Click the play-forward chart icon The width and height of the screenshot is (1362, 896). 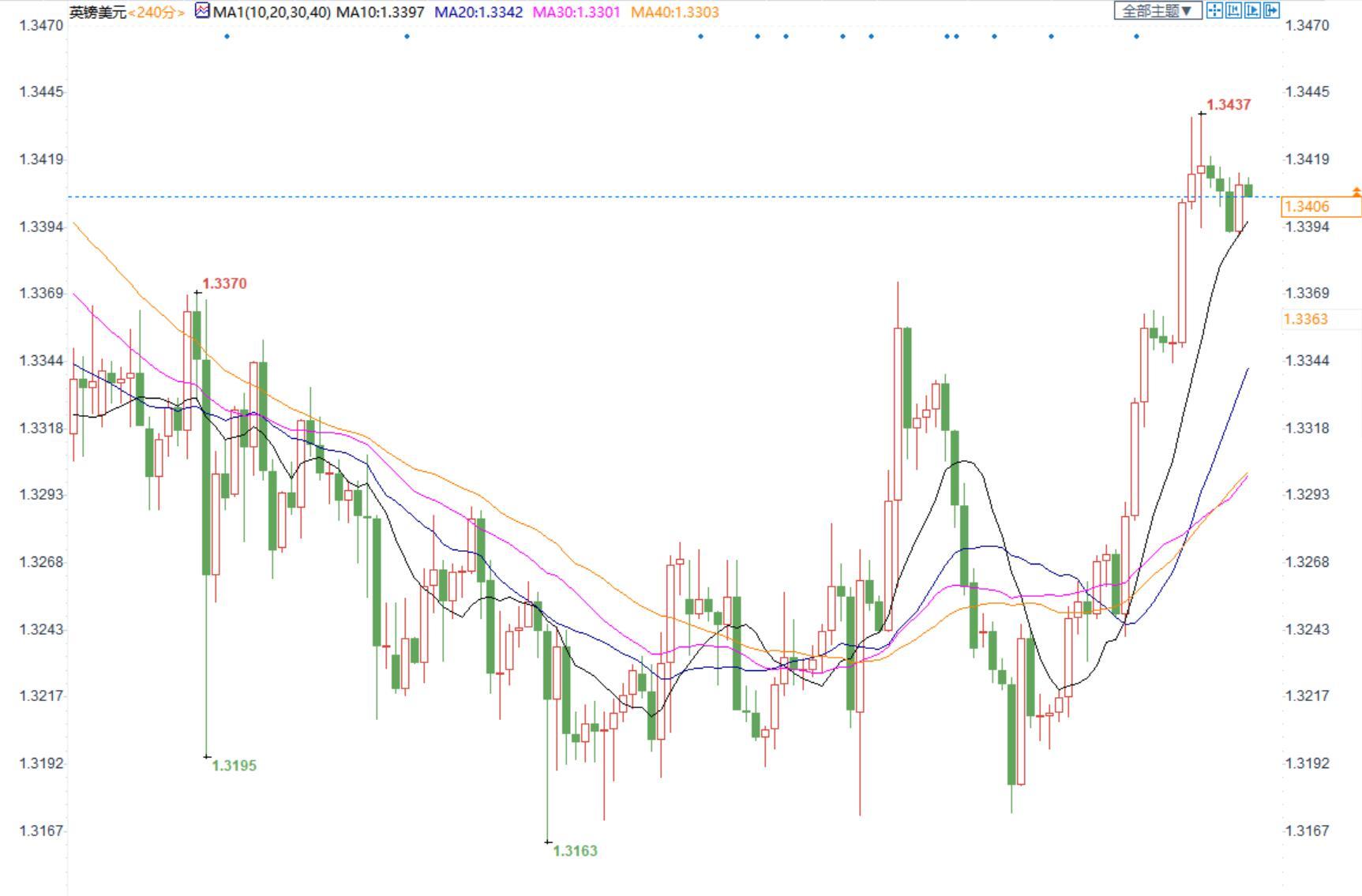tap(1252, 10)
